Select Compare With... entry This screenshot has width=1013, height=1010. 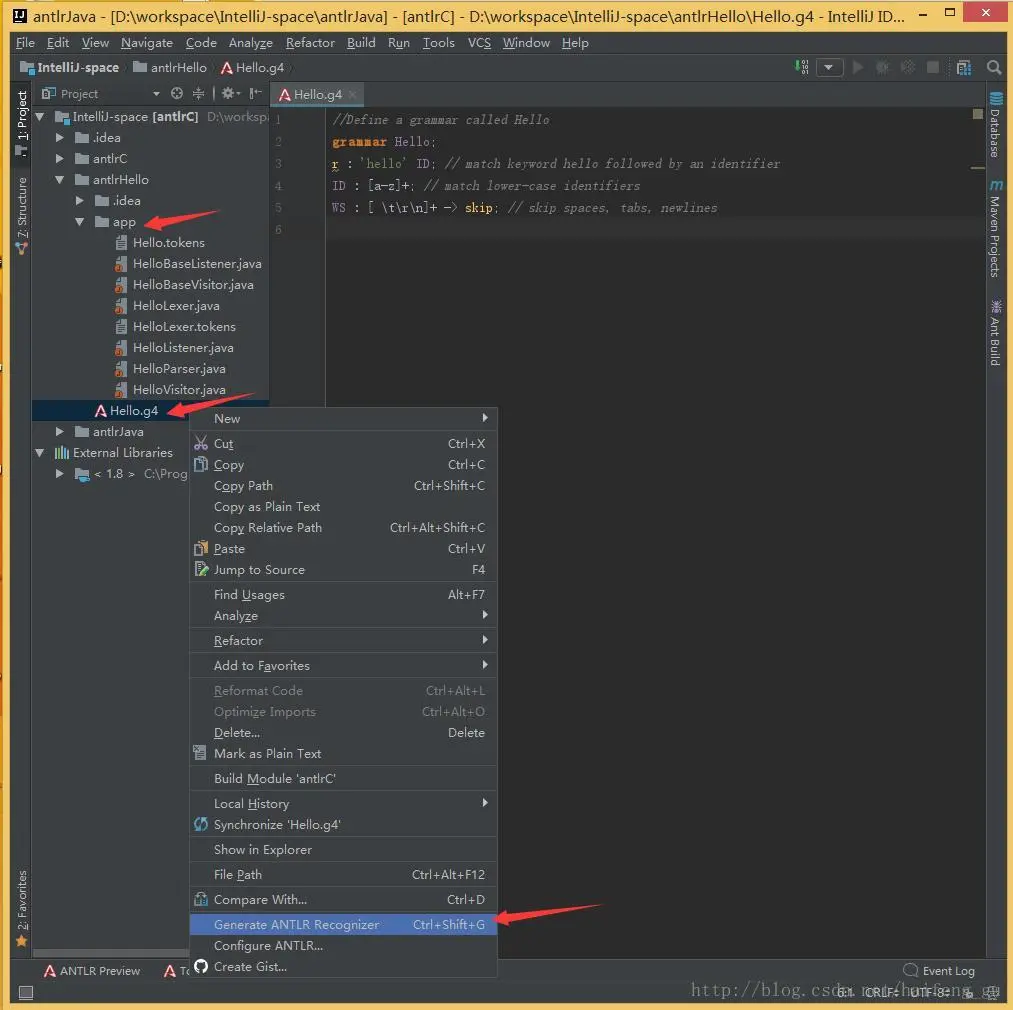[343, 900]
